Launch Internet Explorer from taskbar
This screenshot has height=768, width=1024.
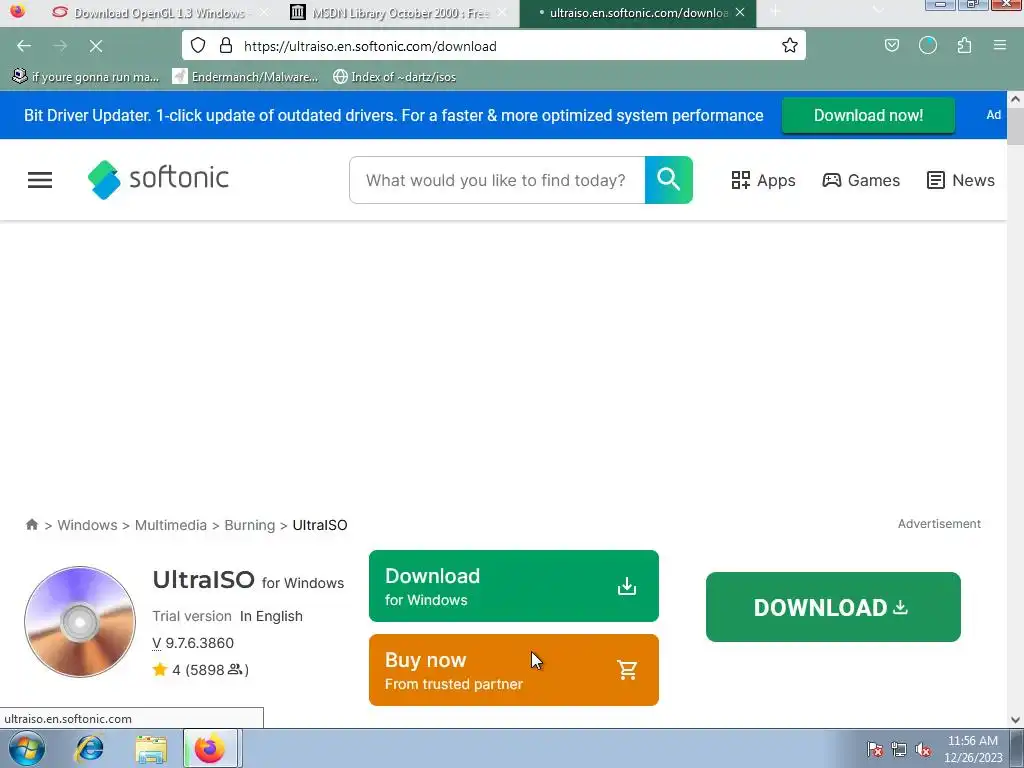(89, 748)
